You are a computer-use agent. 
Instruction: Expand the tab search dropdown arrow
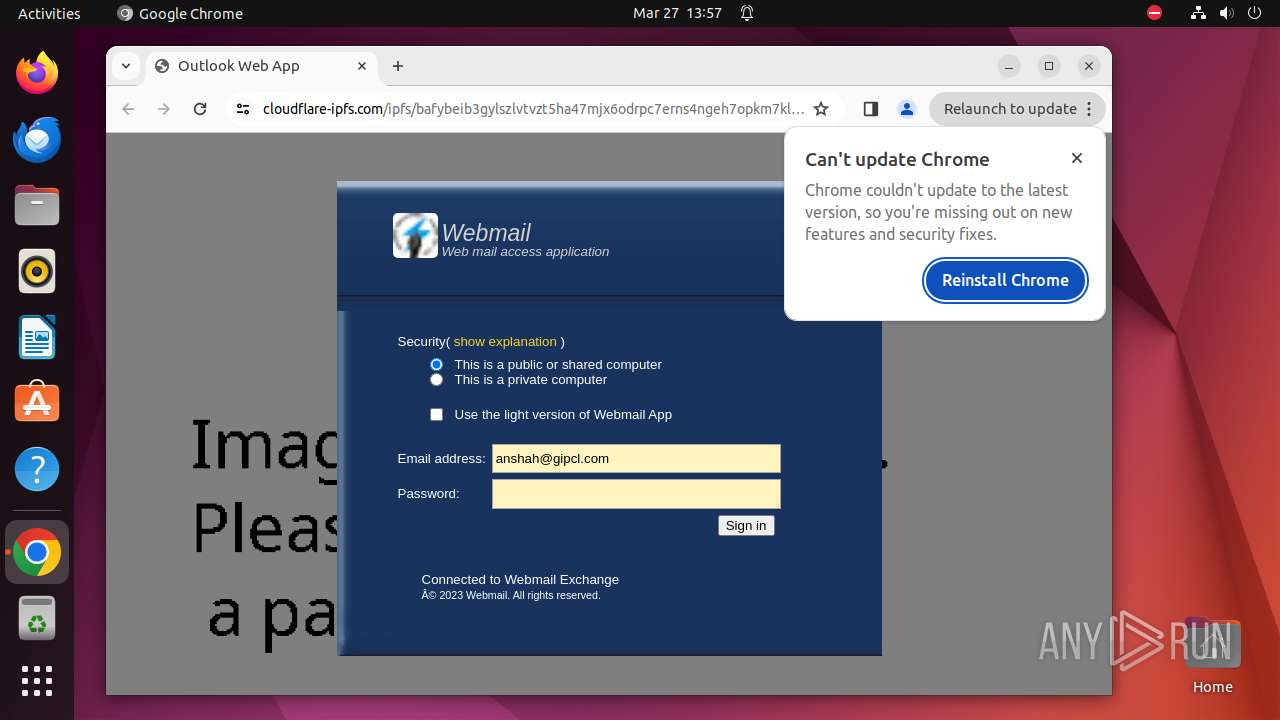coord(126,66)
